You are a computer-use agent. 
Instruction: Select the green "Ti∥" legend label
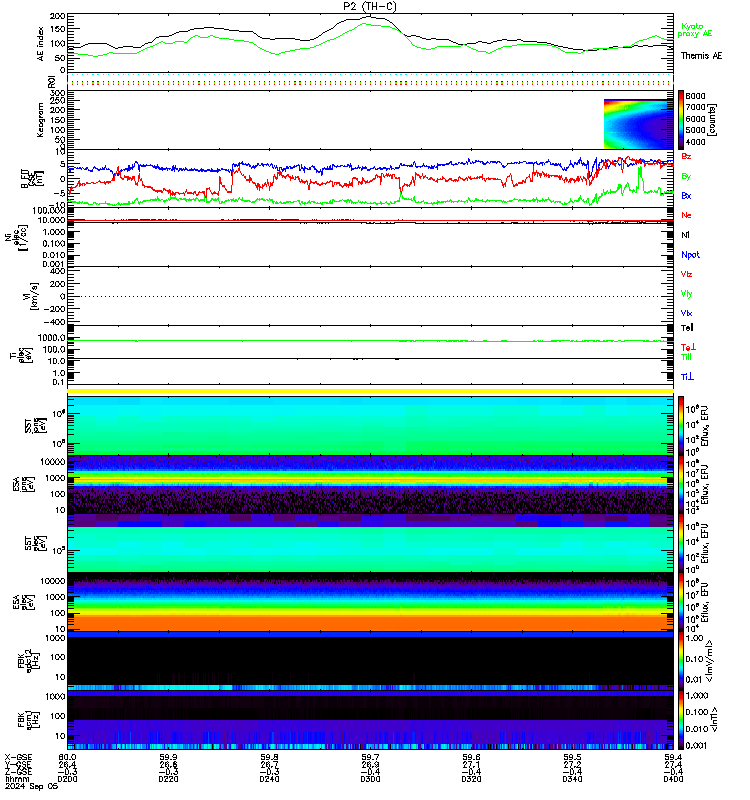point(686,357)
